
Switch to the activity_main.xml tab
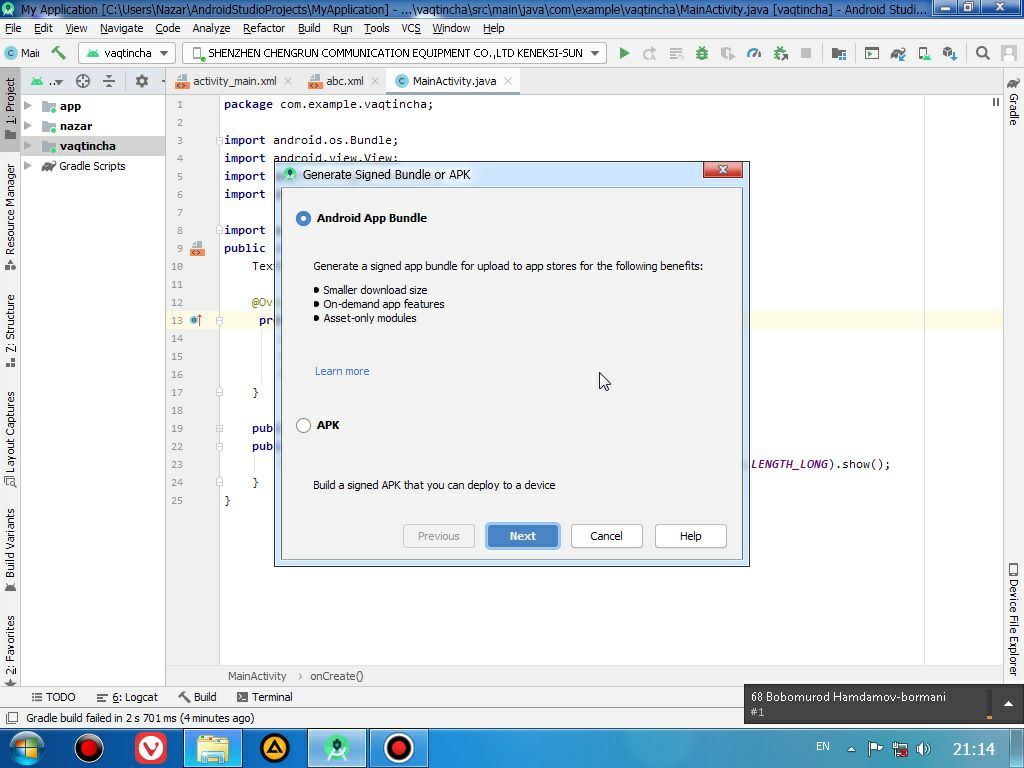(x=234, y=81)
